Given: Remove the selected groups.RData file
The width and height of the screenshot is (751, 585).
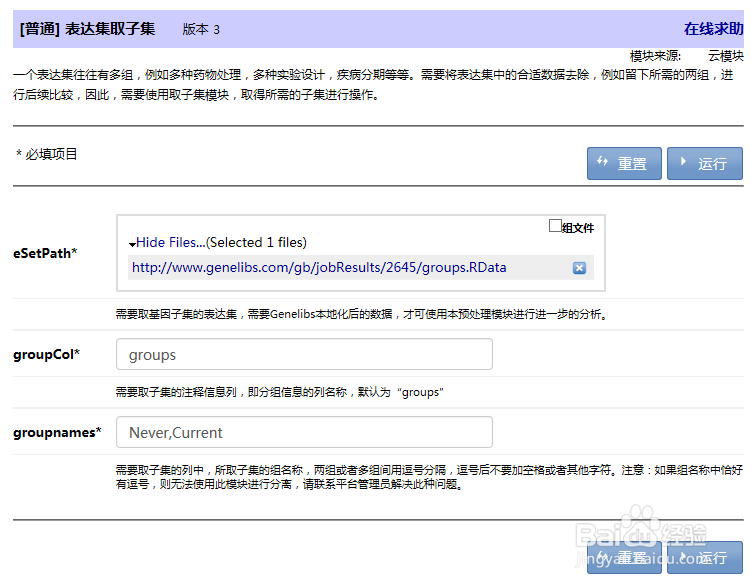Looking at the screenshot, I should (579, 268).
